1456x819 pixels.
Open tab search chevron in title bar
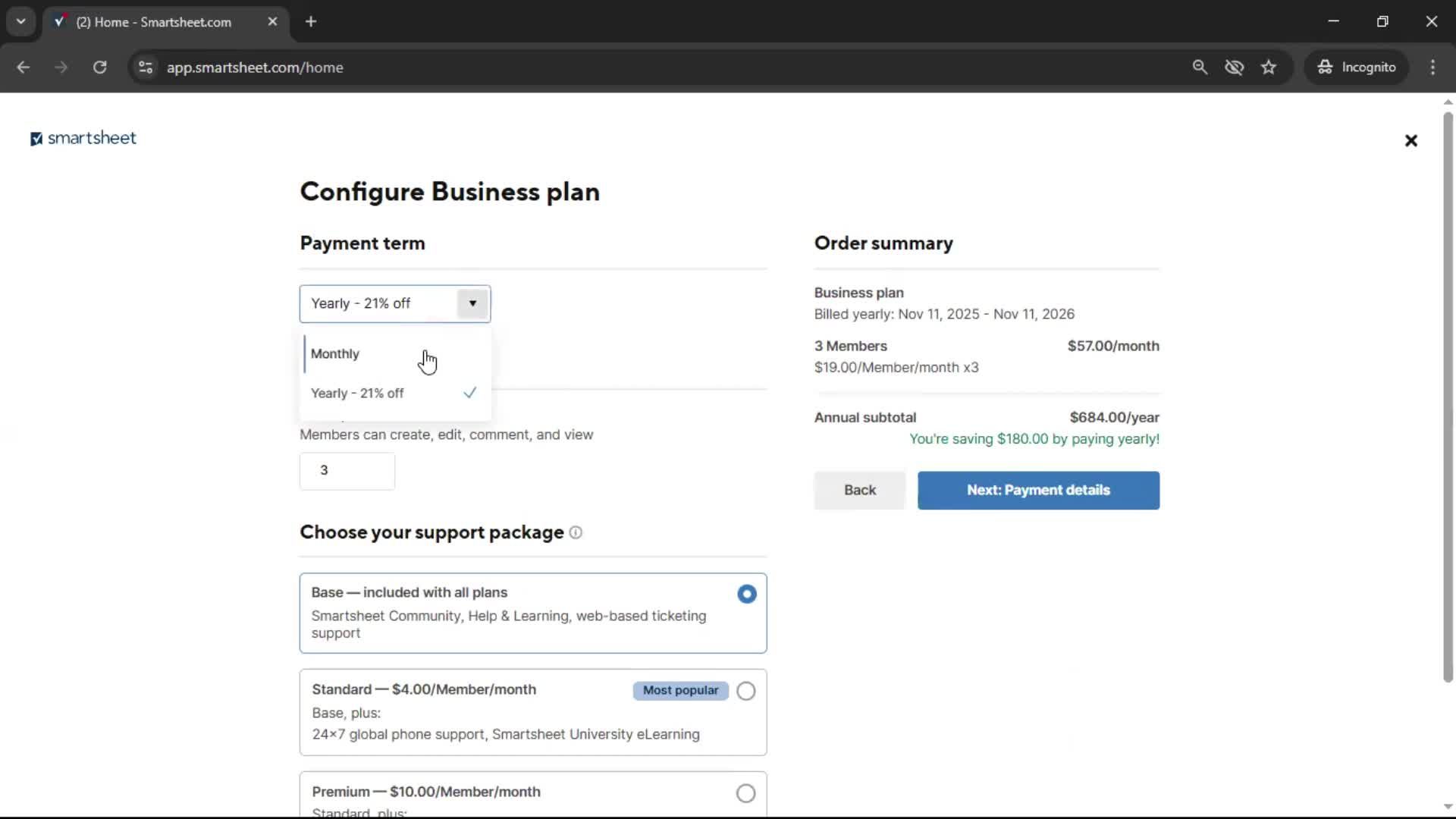click(21, 21)
